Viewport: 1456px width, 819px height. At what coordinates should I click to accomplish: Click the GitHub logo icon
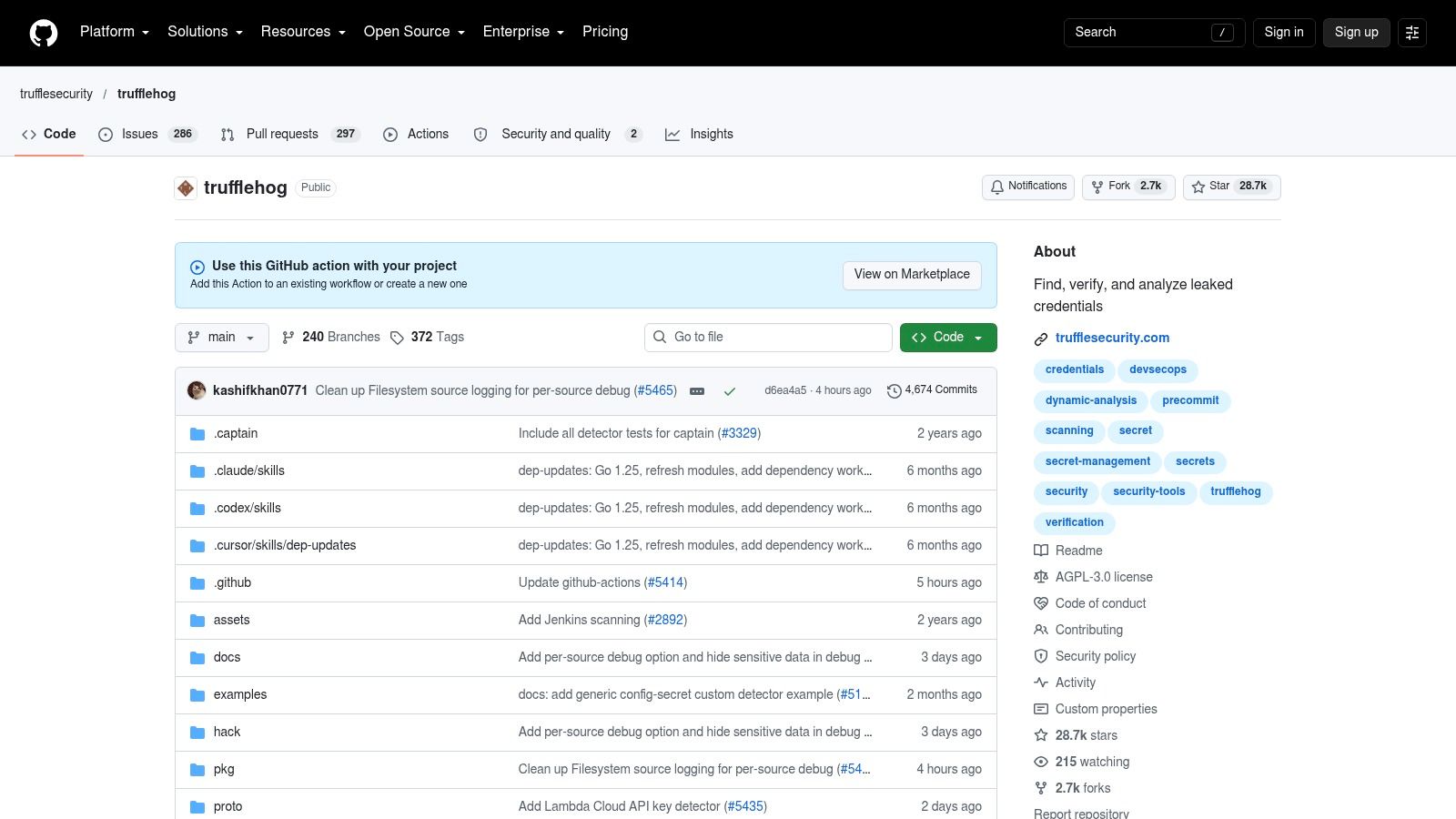tap(44, 33)
